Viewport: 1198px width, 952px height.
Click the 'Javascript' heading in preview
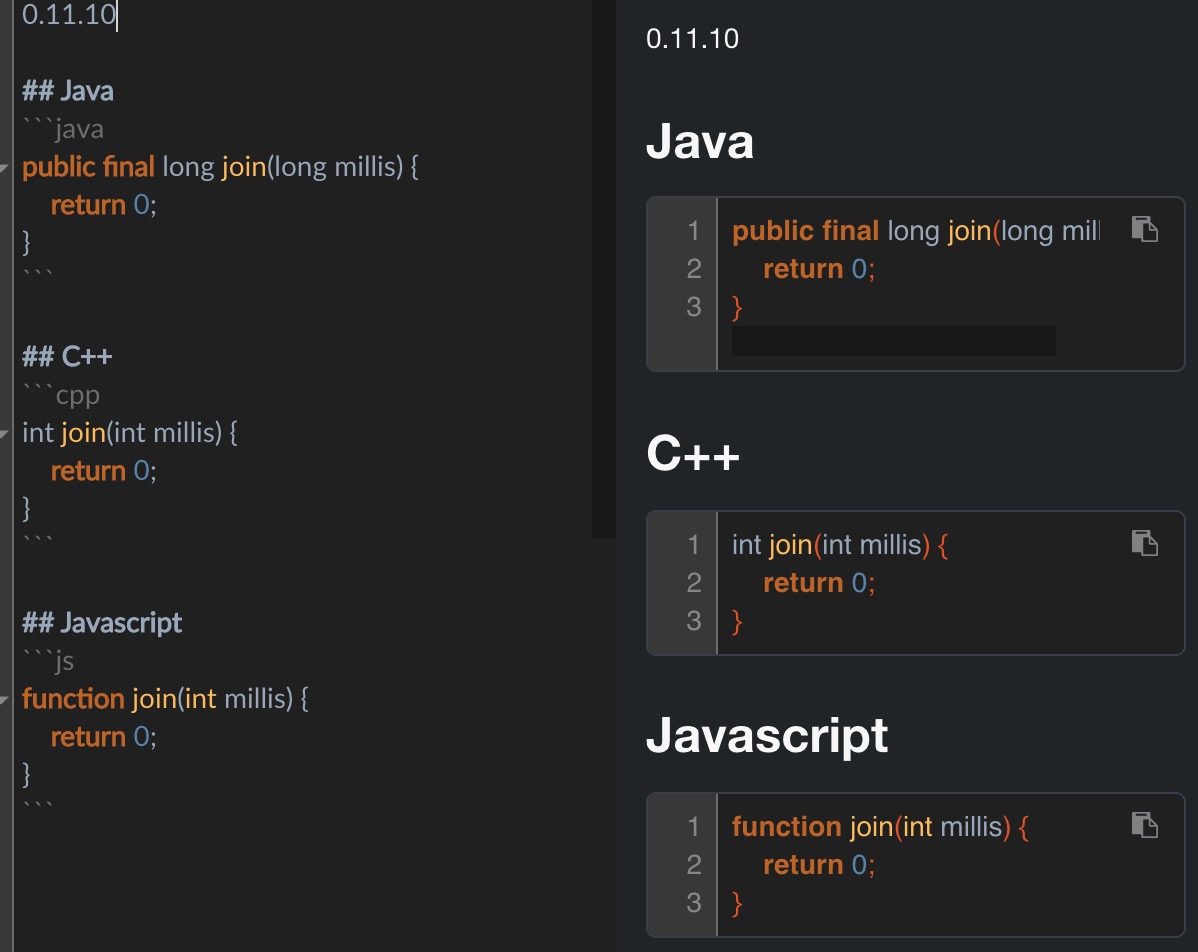click(x=767, y=735)
